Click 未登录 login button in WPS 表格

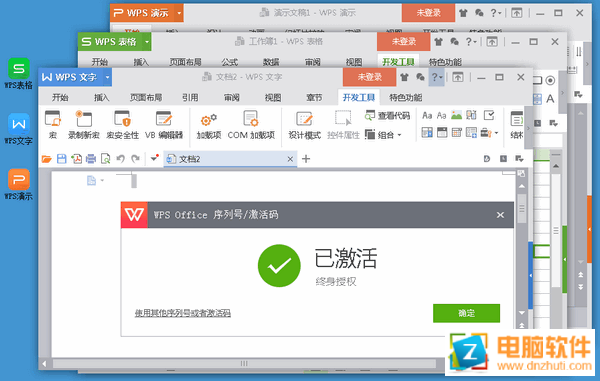coord(404,42)
